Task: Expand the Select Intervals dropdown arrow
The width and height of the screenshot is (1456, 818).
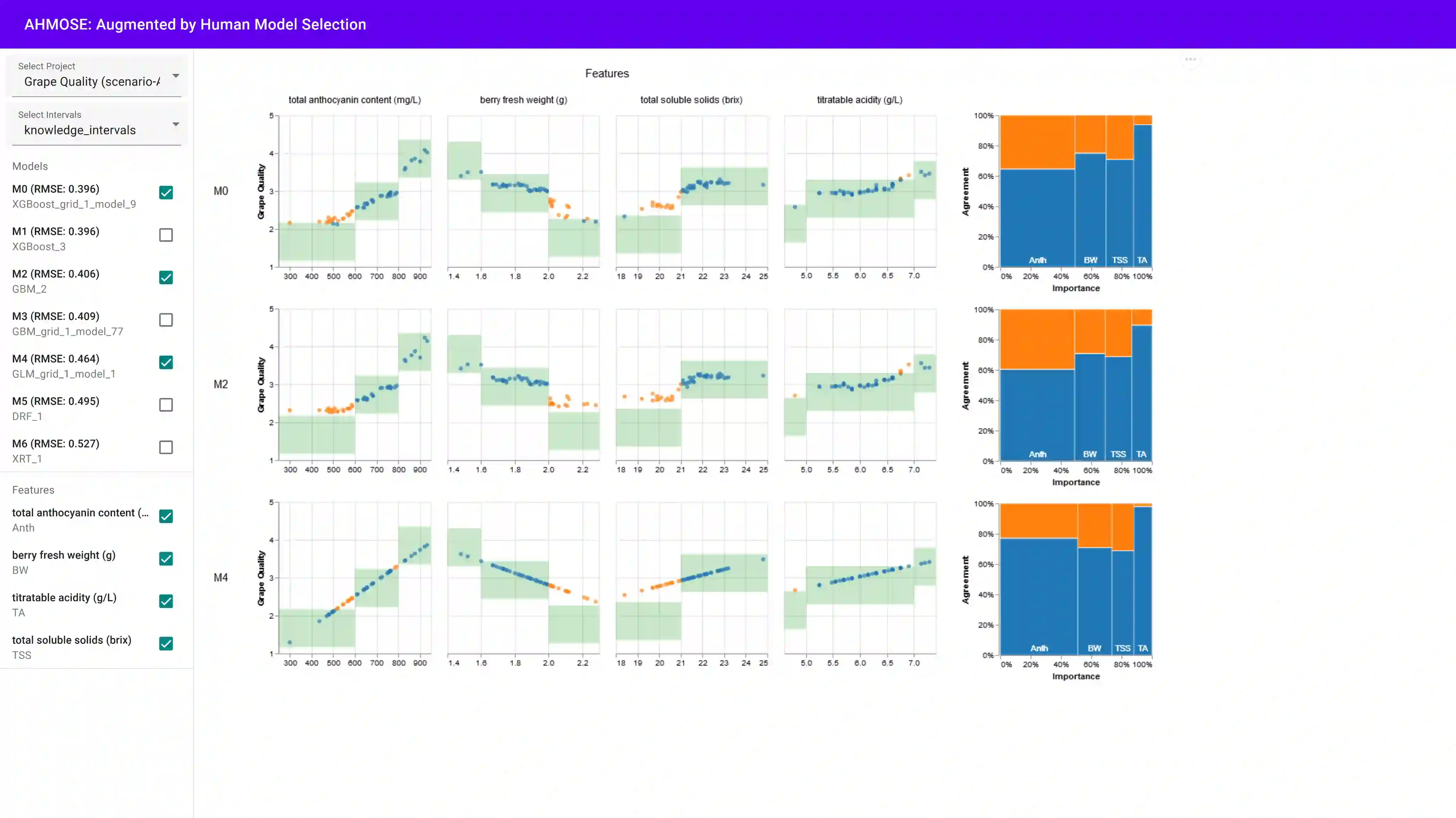Action: point(176,124)
